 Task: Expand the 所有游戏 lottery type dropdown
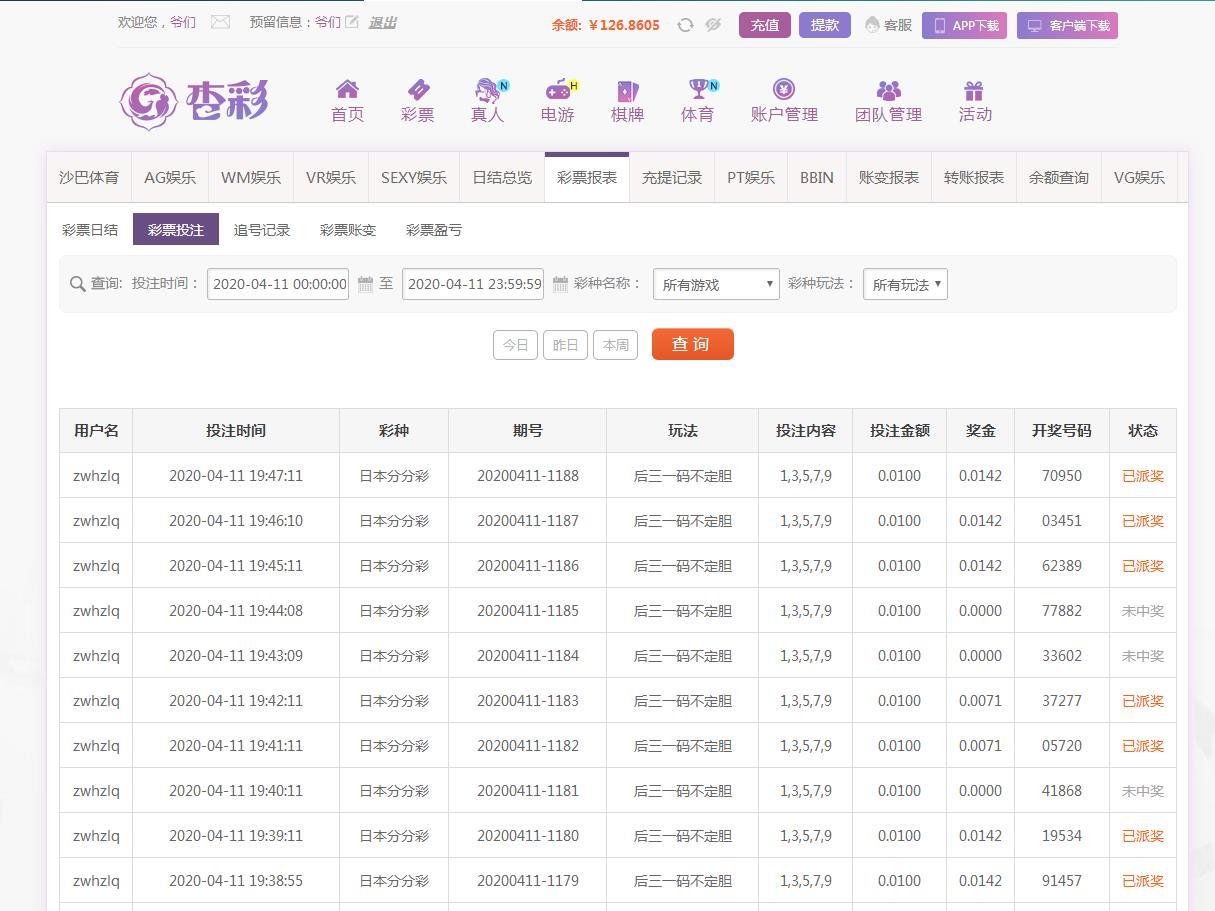tap(715, 284)
